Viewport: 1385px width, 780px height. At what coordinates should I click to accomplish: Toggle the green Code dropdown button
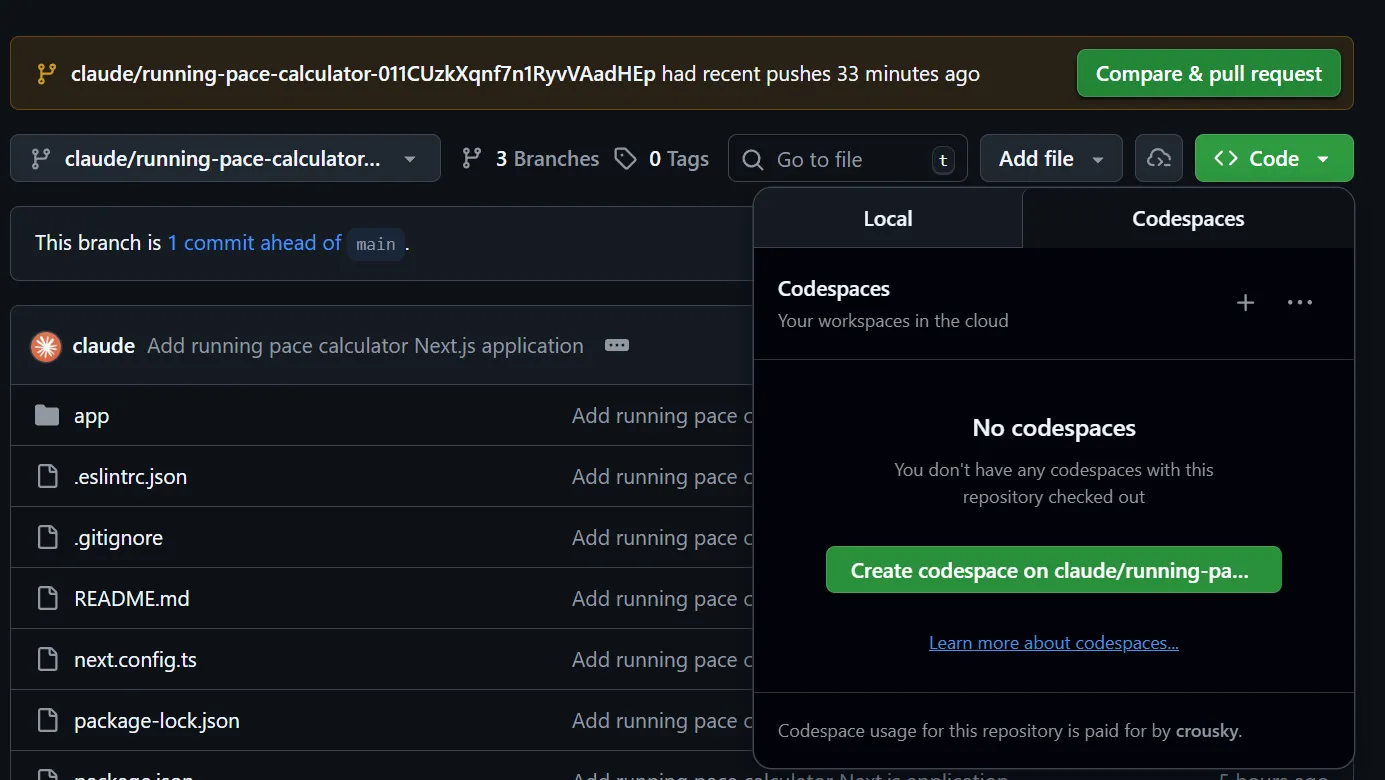pos(1273,159)
